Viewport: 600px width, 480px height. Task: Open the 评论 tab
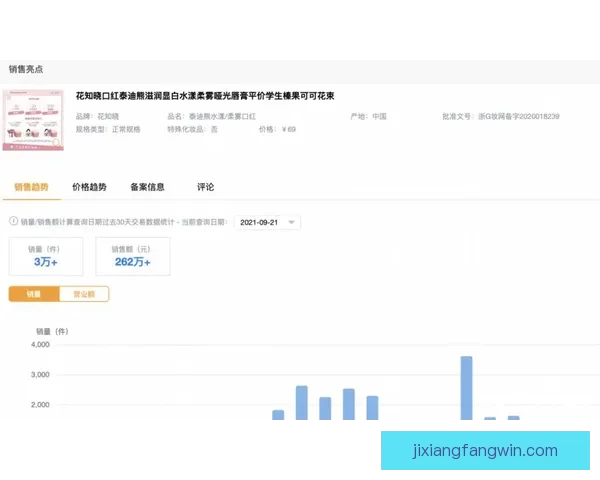(205, 187)
